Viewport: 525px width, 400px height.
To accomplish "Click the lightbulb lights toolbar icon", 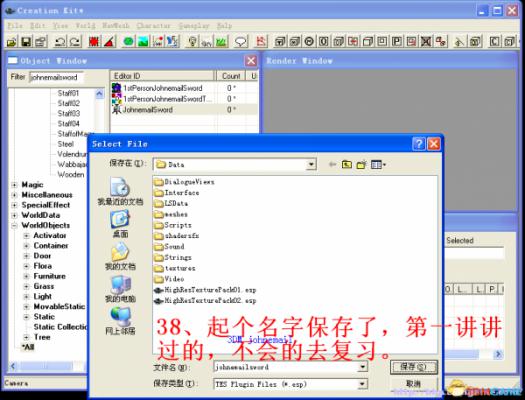I will tap(193, 42).
